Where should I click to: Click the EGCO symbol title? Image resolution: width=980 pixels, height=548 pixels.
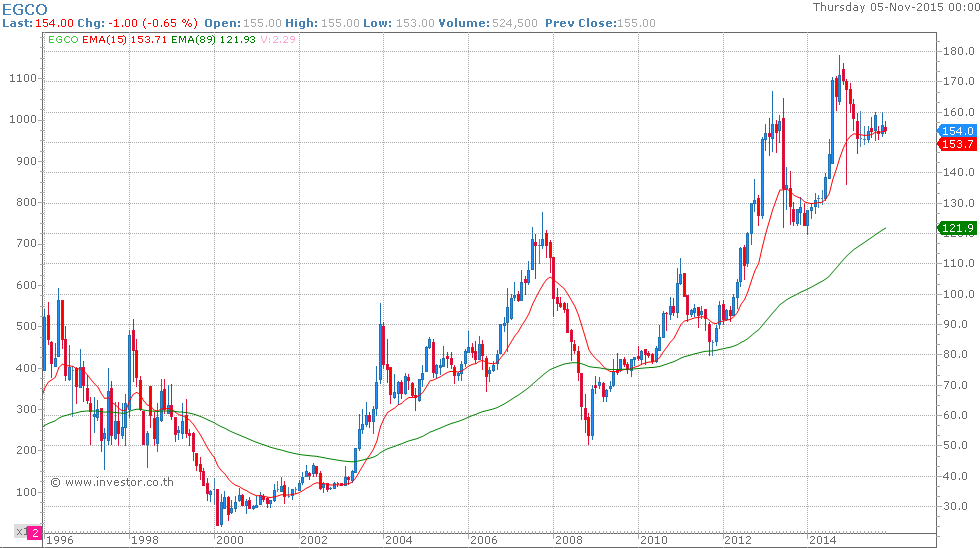pos(25,9)
